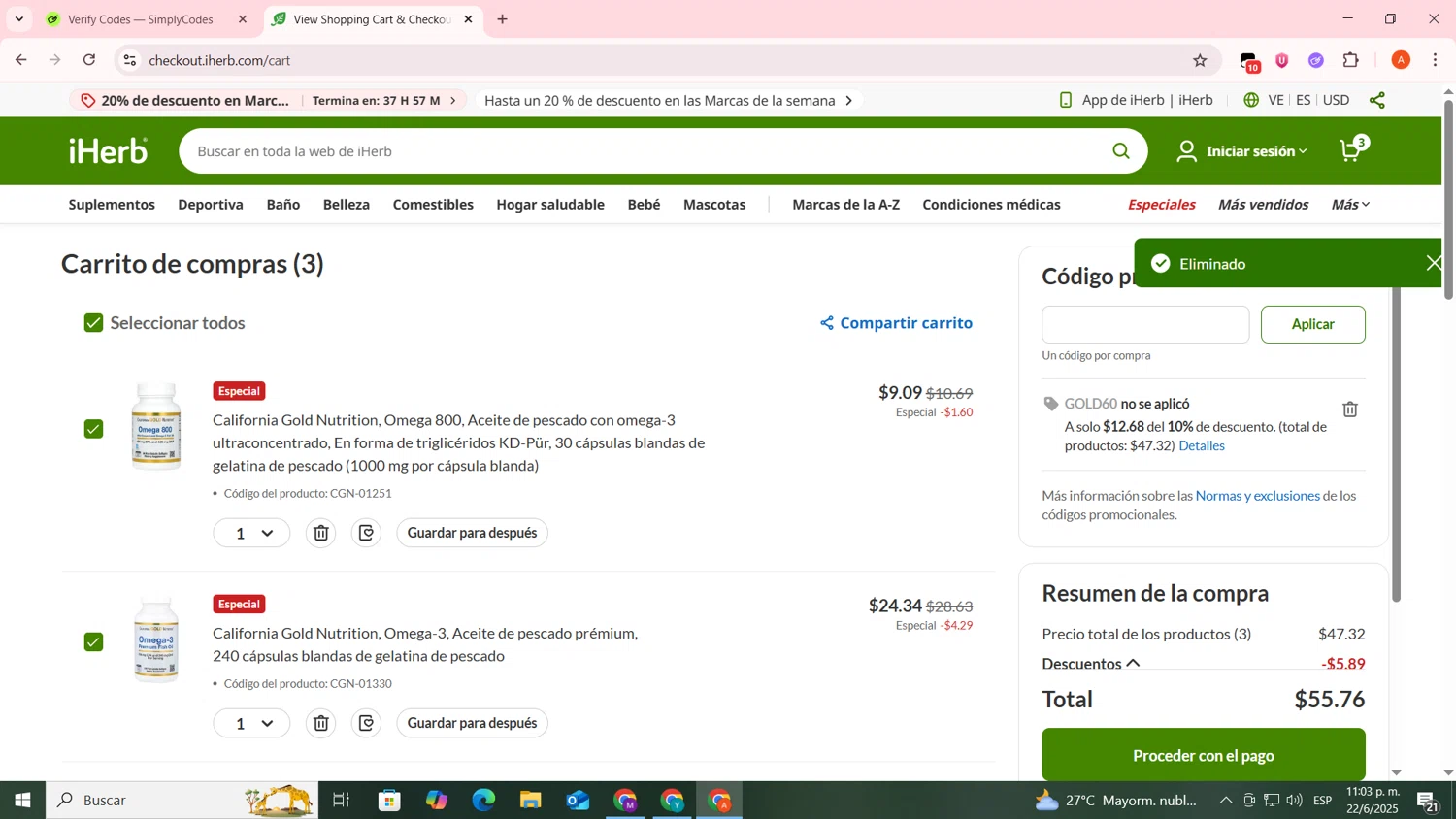
Task: Go back to the previous page
Action: [21, 60]
